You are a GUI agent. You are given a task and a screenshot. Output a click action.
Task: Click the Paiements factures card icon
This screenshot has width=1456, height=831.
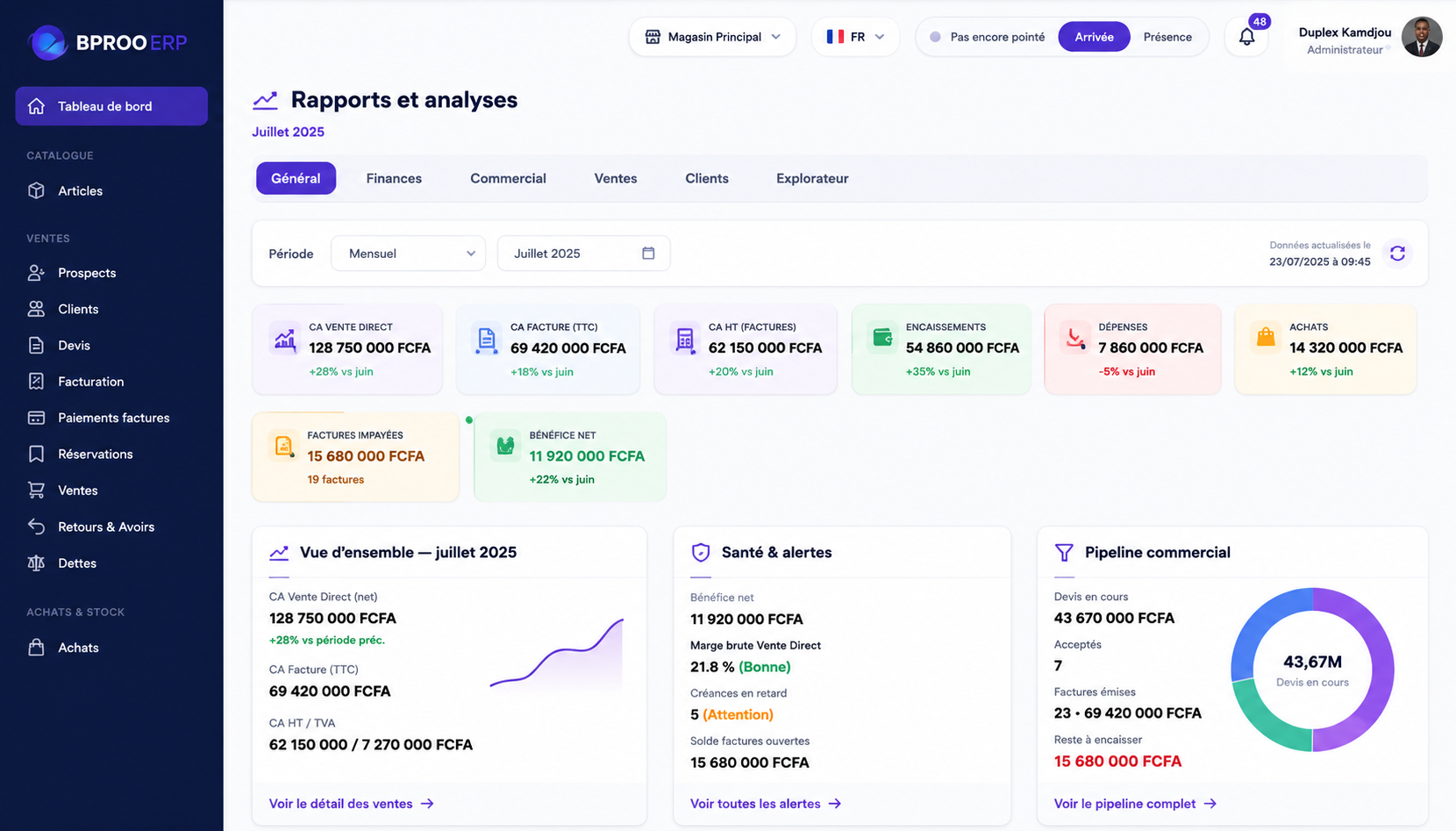pyautogui.click(x=36, y=418)
